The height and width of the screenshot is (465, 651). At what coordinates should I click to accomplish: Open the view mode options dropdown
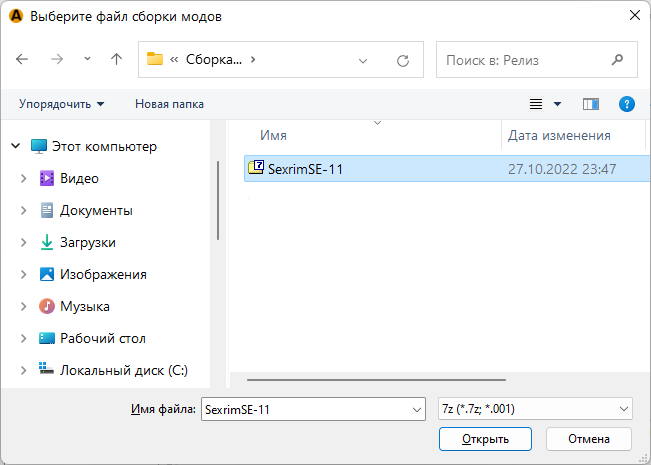(557, 104)
